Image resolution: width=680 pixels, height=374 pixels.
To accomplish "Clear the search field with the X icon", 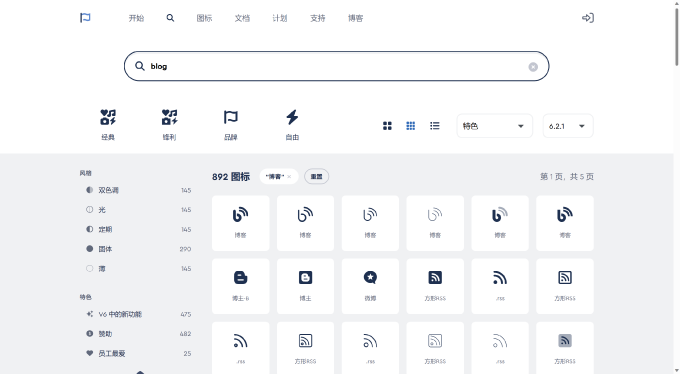I will [x=533, y=67].
